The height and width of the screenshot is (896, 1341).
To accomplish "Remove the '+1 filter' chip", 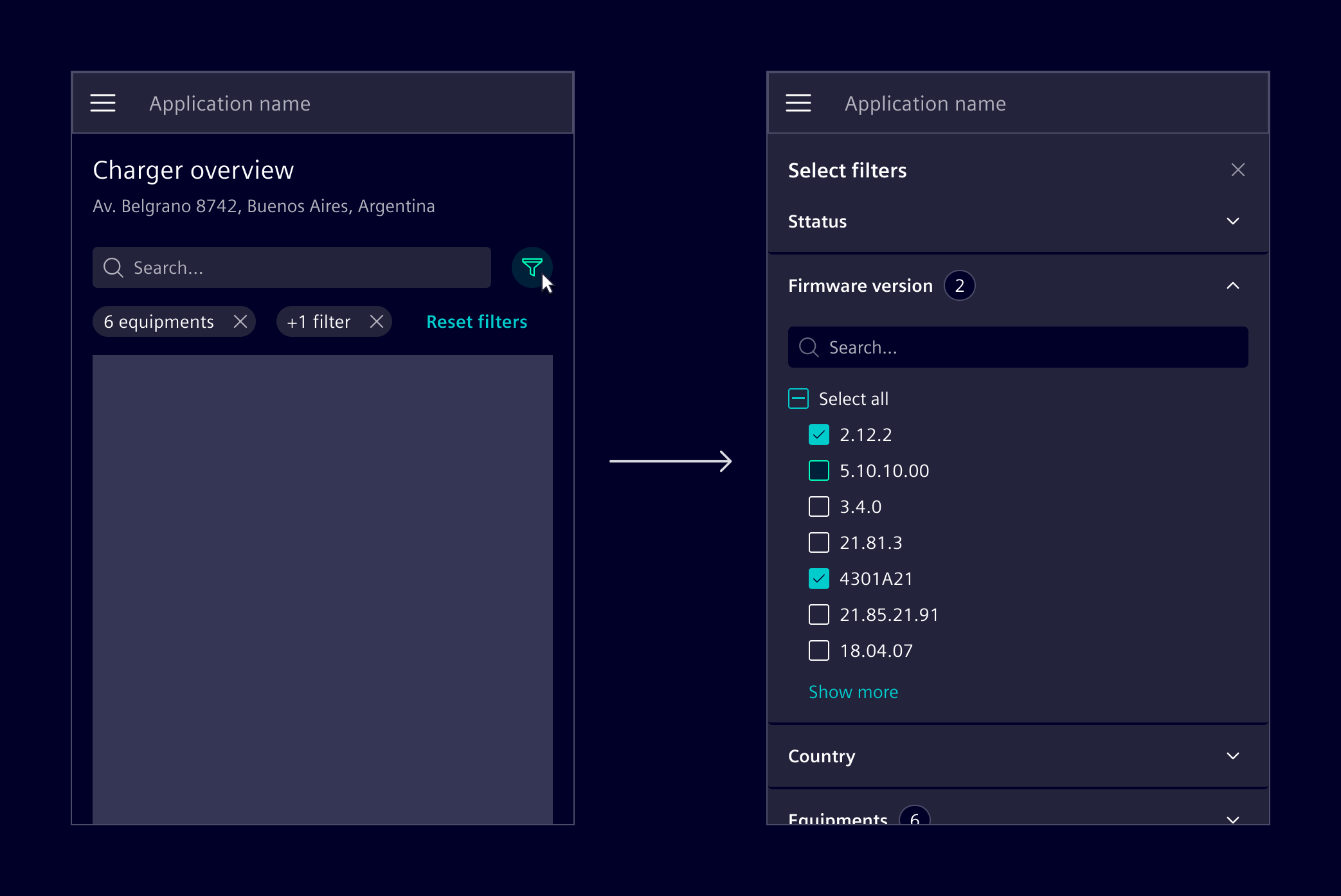I will pyautogui.click(x=377, y=321).
